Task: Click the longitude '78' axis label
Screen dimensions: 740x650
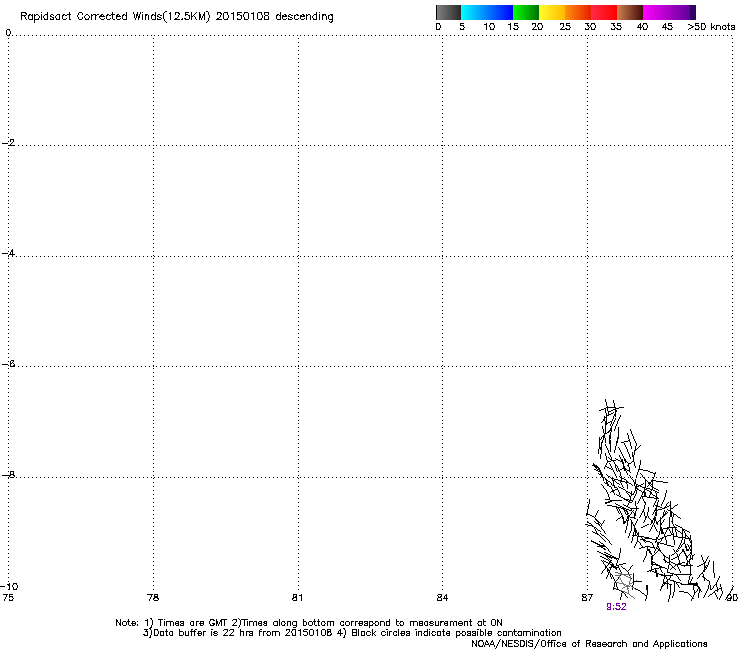Action: (x=153, y=598)
